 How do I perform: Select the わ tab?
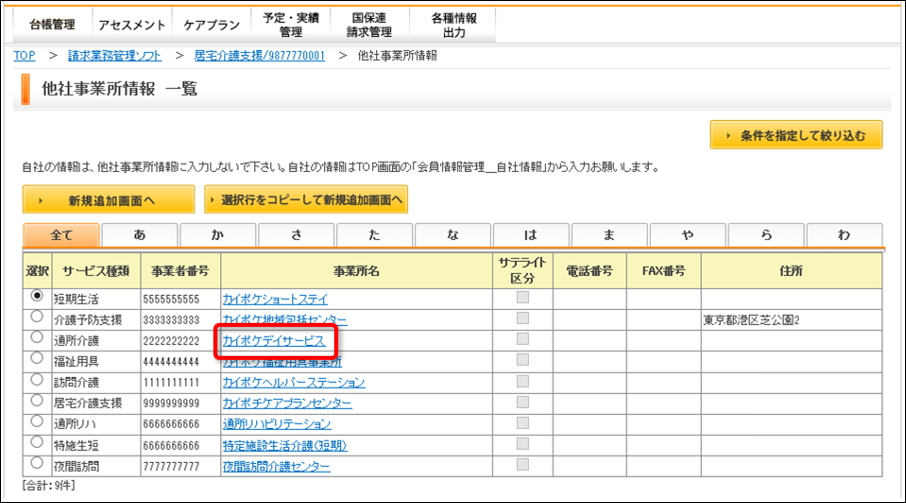pos(844,235)
